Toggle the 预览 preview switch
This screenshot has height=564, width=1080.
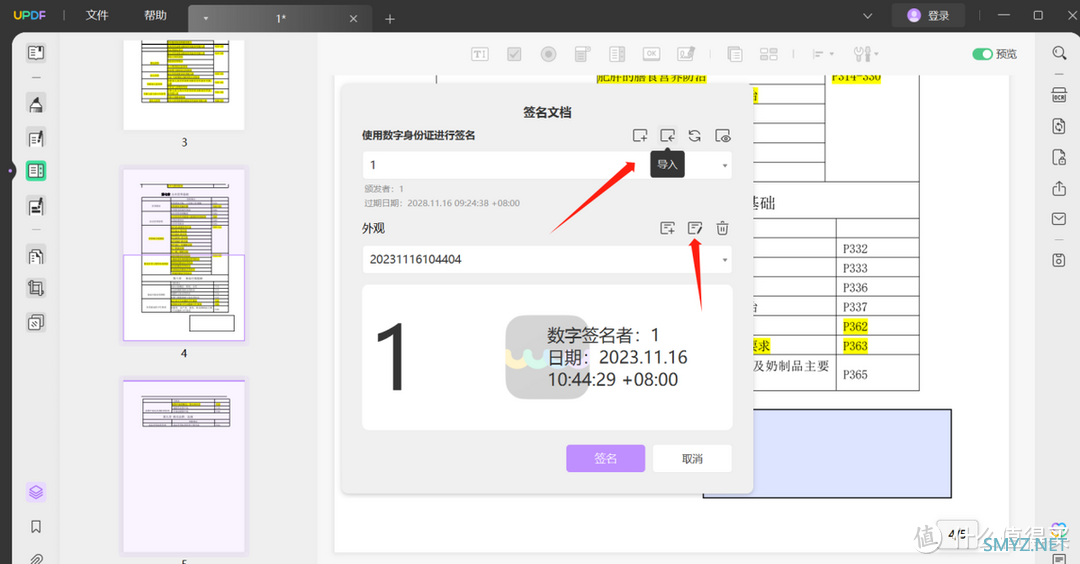point(982,54)
